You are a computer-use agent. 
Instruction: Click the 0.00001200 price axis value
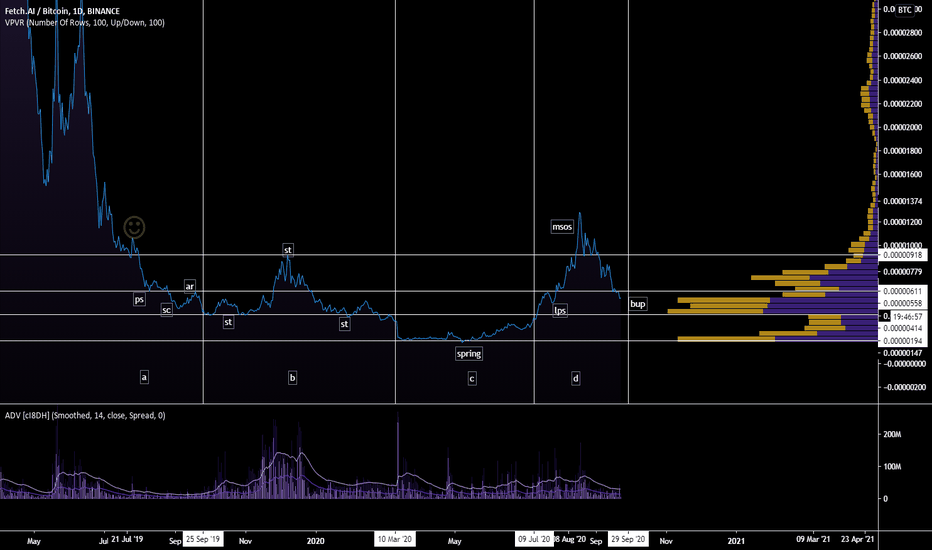(902, 222)
